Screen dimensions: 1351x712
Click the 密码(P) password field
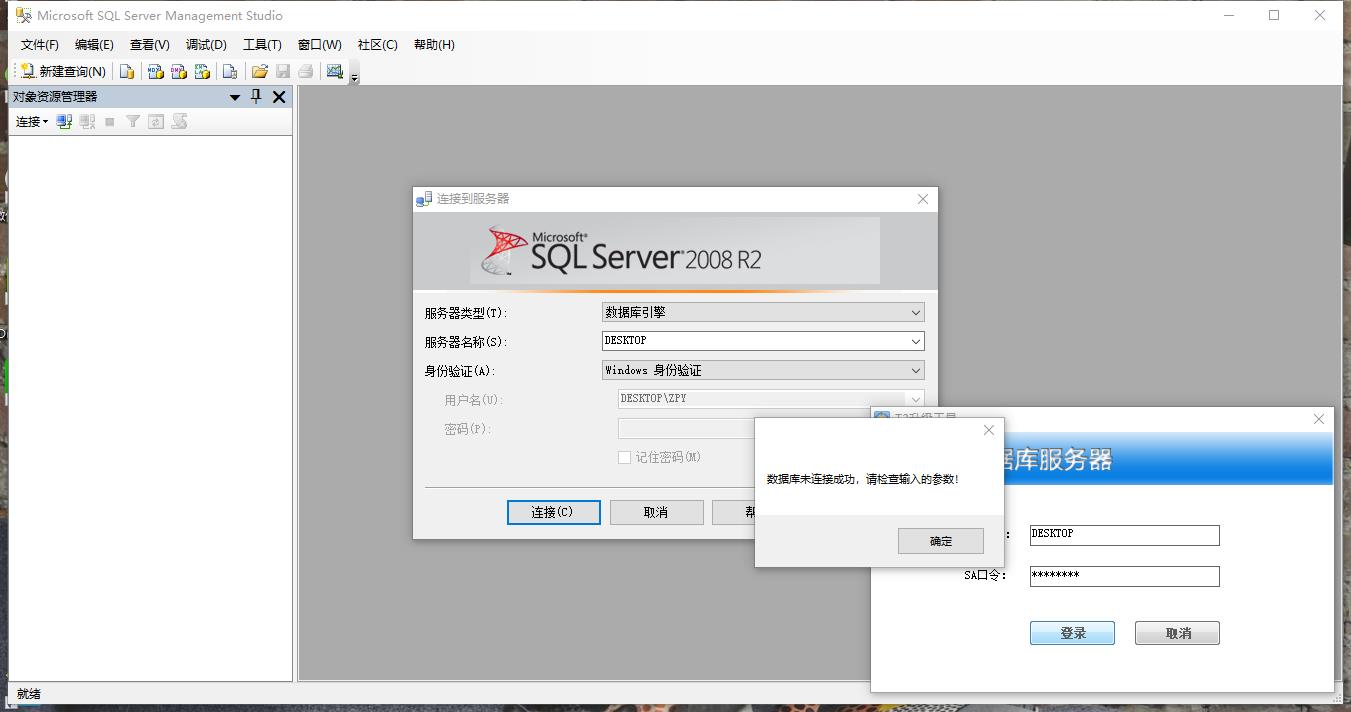(x=686, y=429)
